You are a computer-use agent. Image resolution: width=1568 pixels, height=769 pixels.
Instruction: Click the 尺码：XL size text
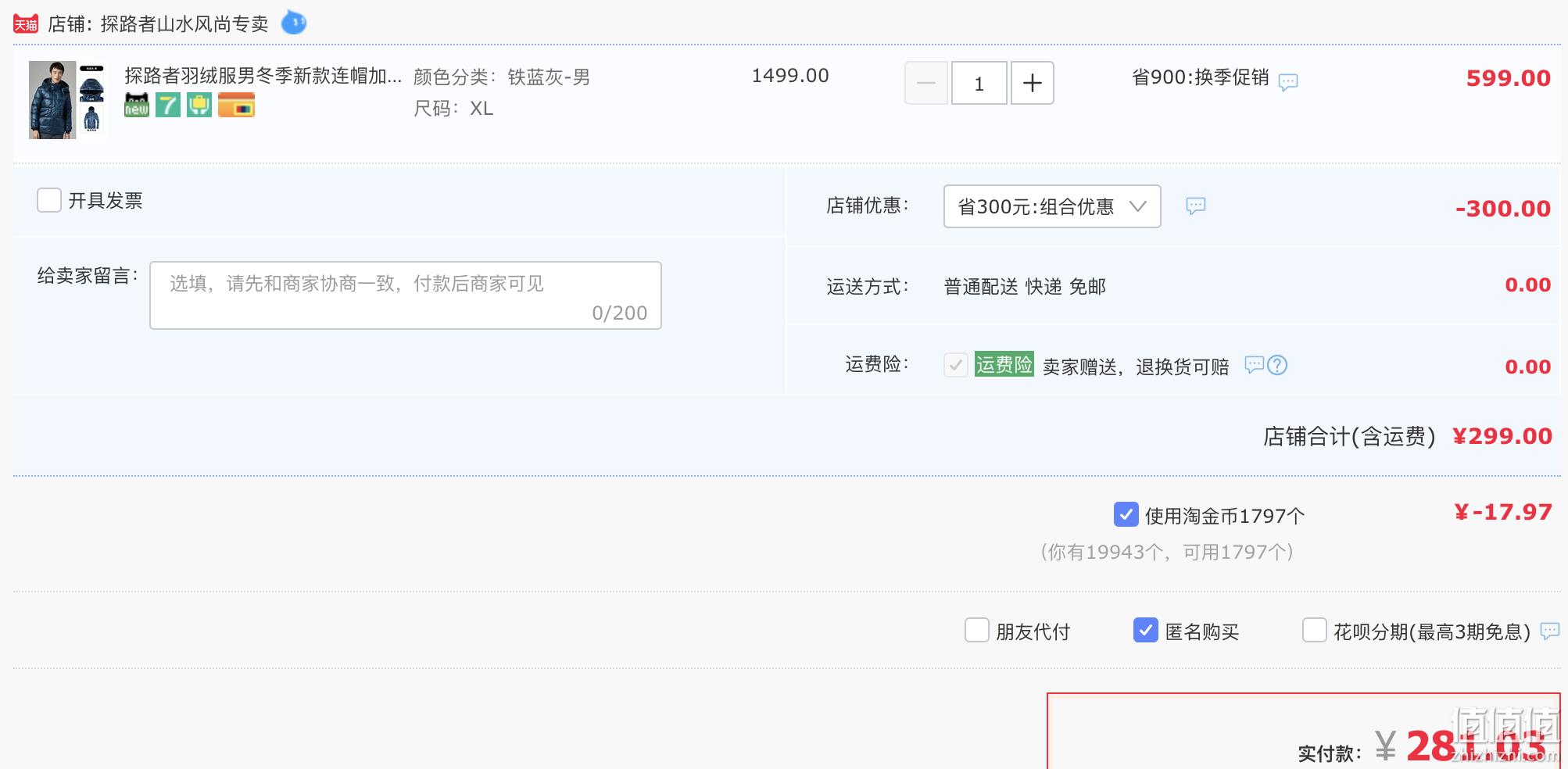[453, 109]
